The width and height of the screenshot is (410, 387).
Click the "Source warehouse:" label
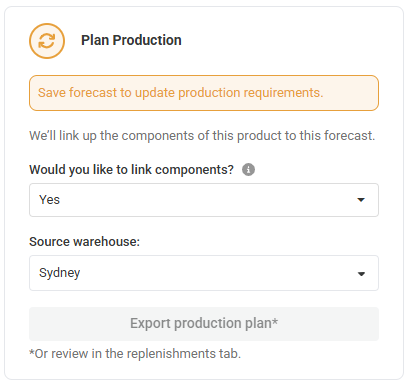tap(84, 242)
